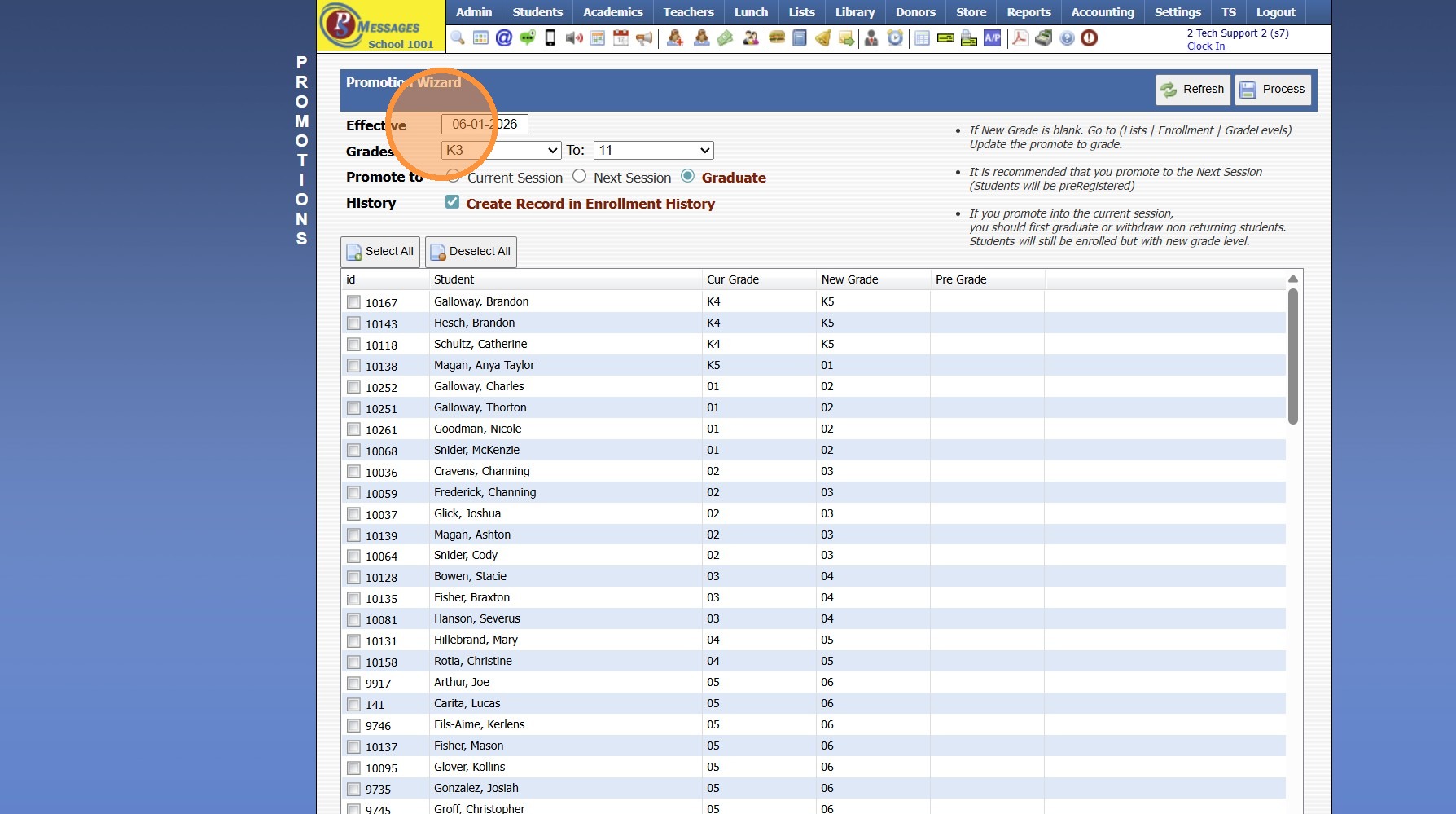This screenshot has height=814, width=1456.
Task: Click the hamburger lunch icon
Action: (x=777, y=37)
